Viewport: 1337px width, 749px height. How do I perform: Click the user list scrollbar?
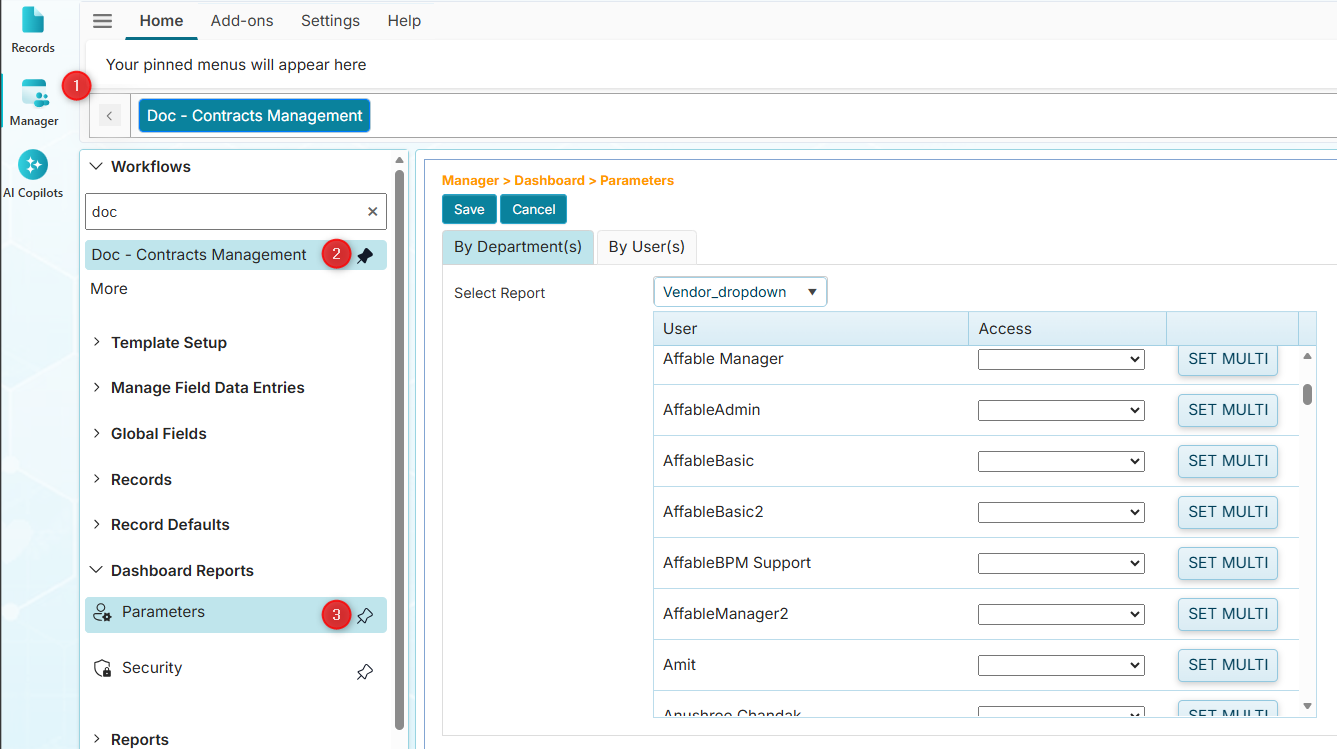1307,396
